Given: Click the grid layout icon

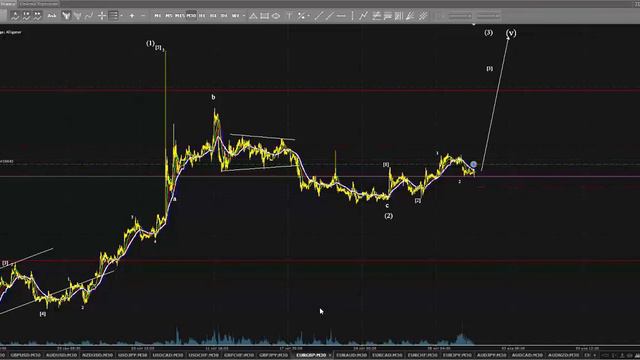Looking at the screenshot, I should tap(113, 16).
